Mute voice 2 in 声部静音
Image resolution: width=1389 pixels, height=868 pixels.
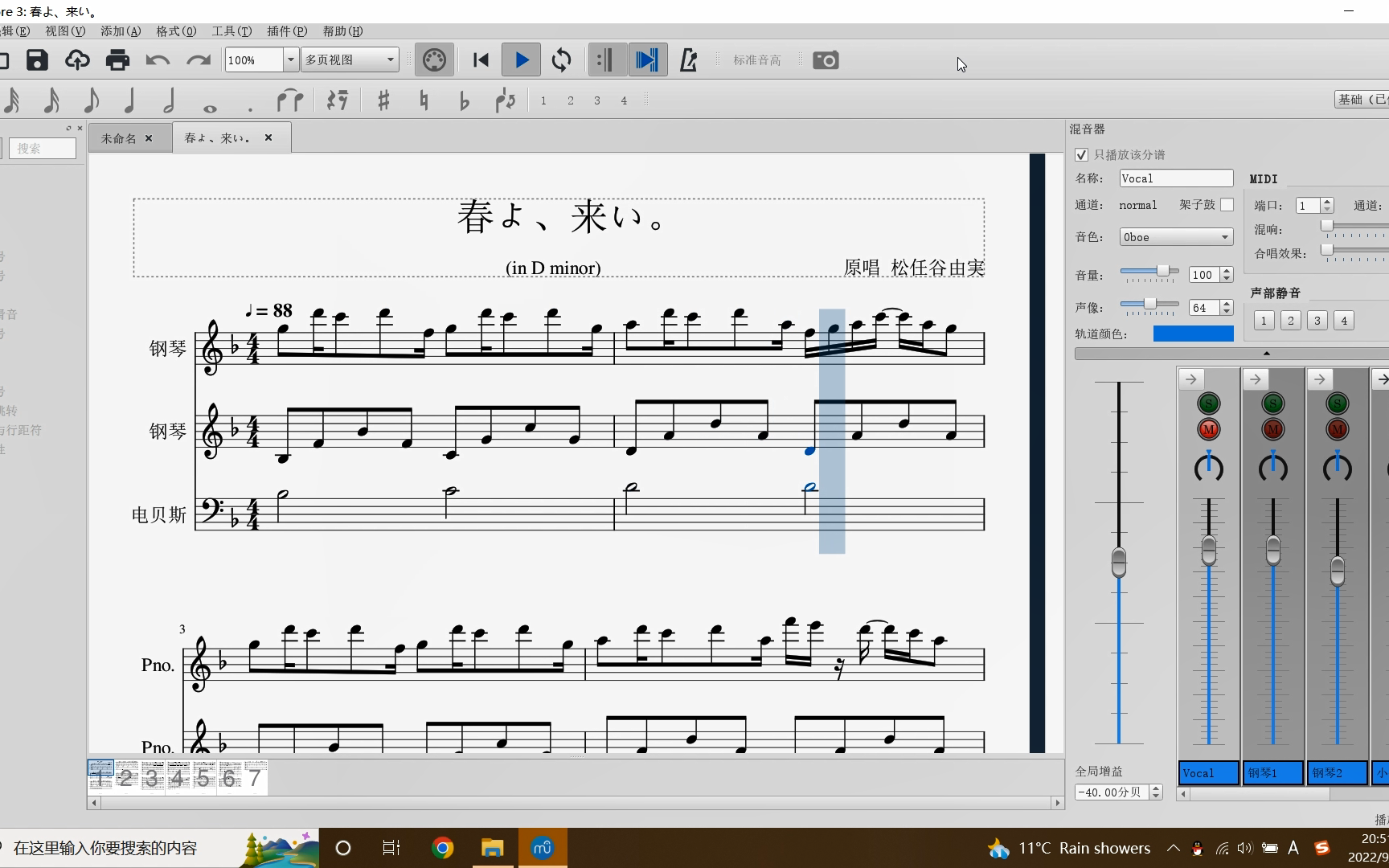coord(1290,321)
